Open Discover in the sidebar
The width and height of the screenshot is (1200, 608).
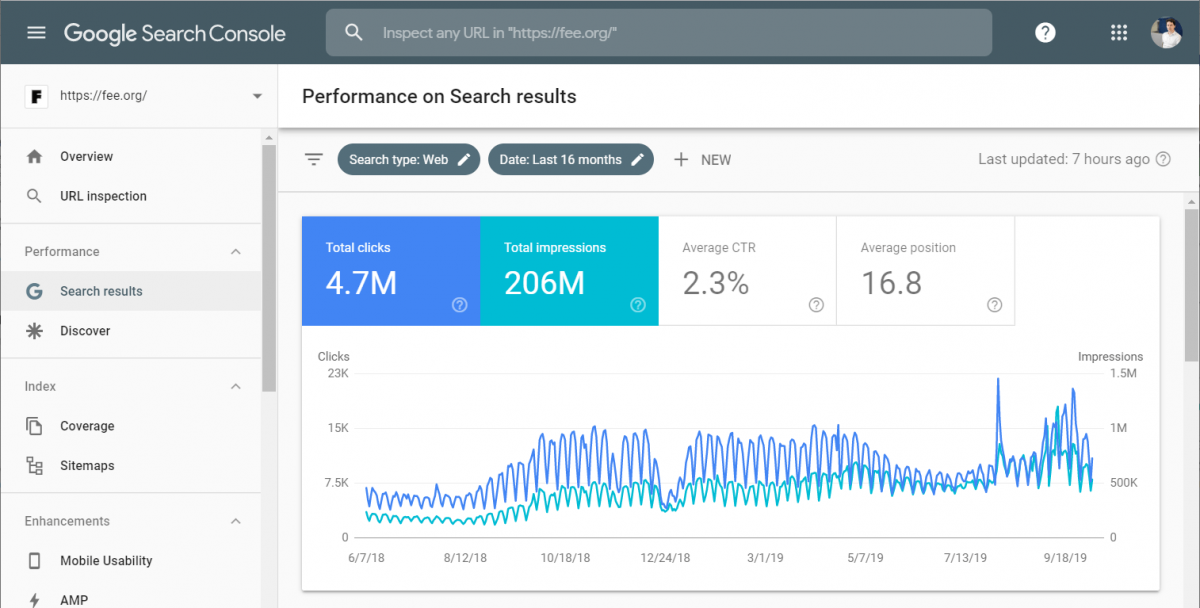click(130, 331)
